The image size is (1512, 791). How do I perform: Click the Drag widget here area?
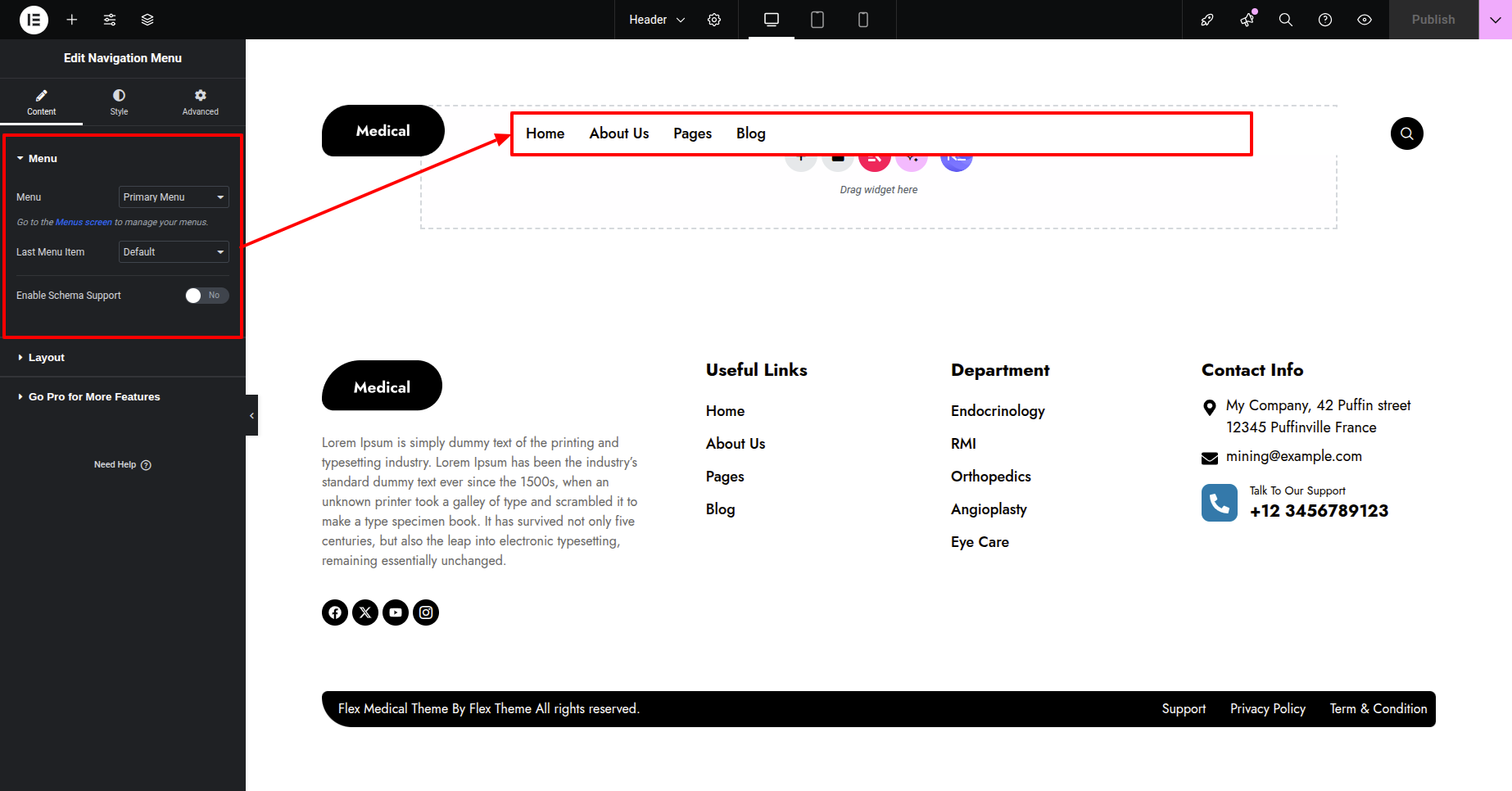pyautogui.click(x=879, y=190)
